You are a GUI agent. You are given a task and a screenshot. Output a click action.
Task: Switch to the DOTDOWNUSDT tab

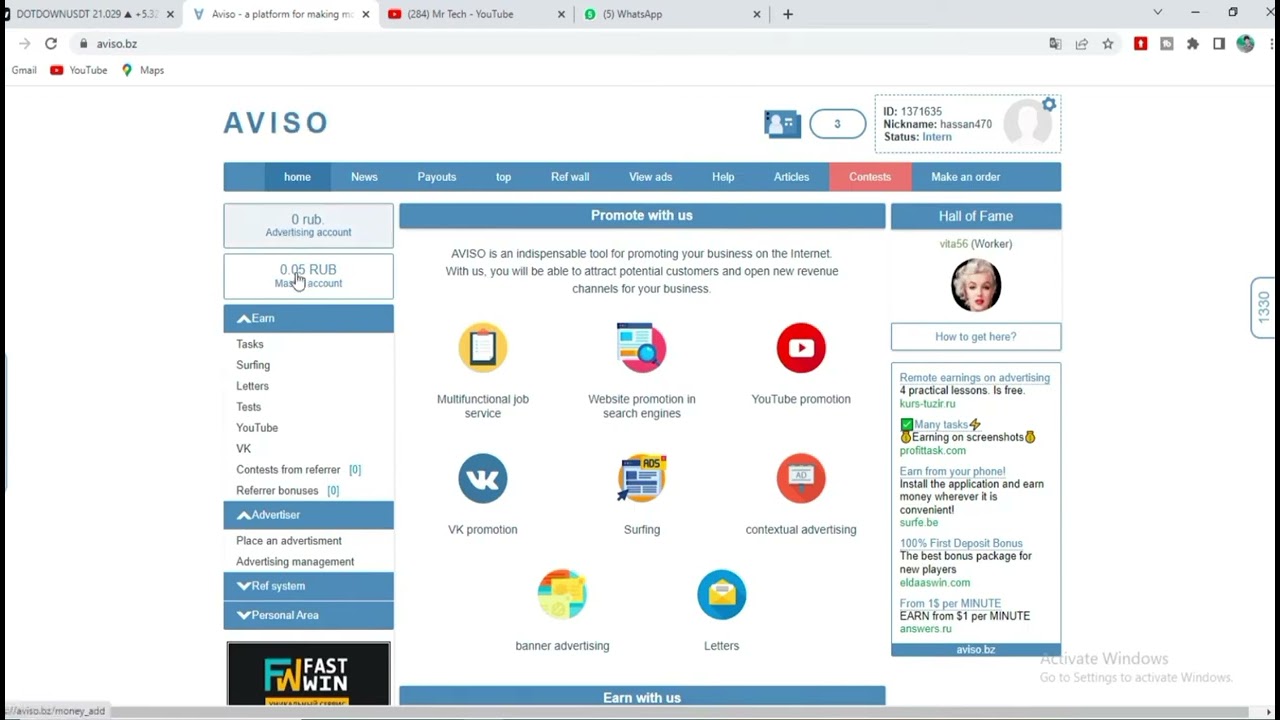pos(88,14)
